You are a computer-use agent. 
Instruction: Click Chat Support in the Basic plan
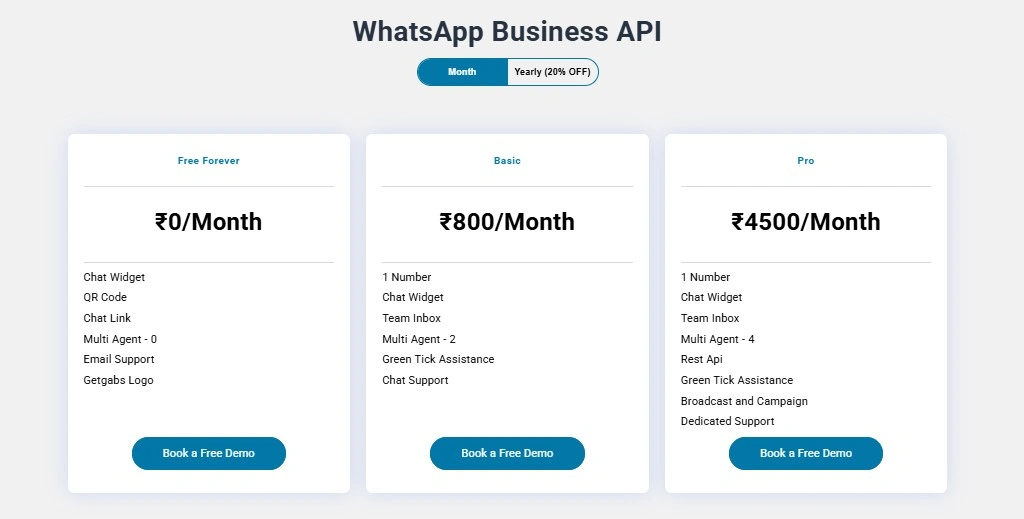(x=415, y=380)
